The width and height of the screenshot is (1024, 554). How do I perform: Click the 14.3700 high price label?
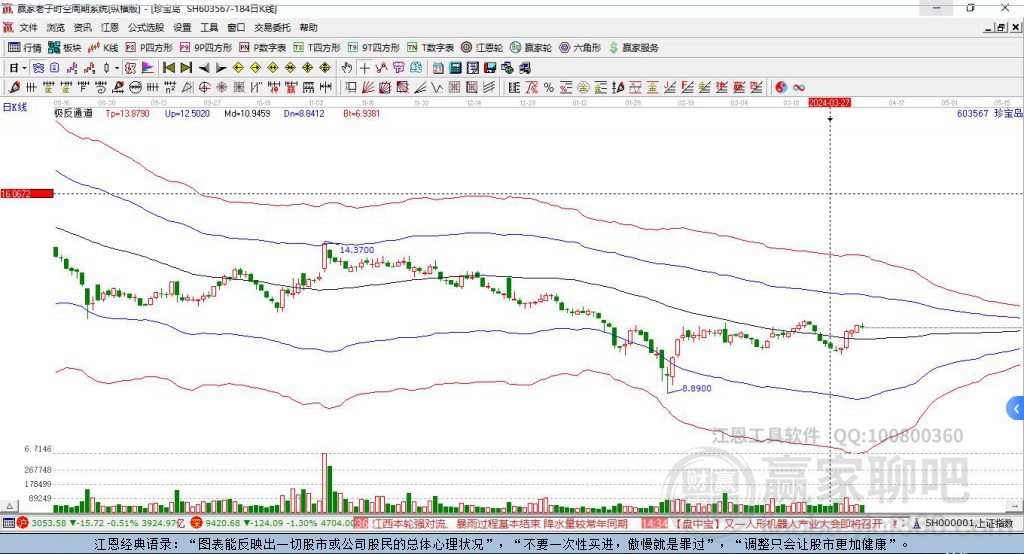pyautogui.click(x=357, y=250)
